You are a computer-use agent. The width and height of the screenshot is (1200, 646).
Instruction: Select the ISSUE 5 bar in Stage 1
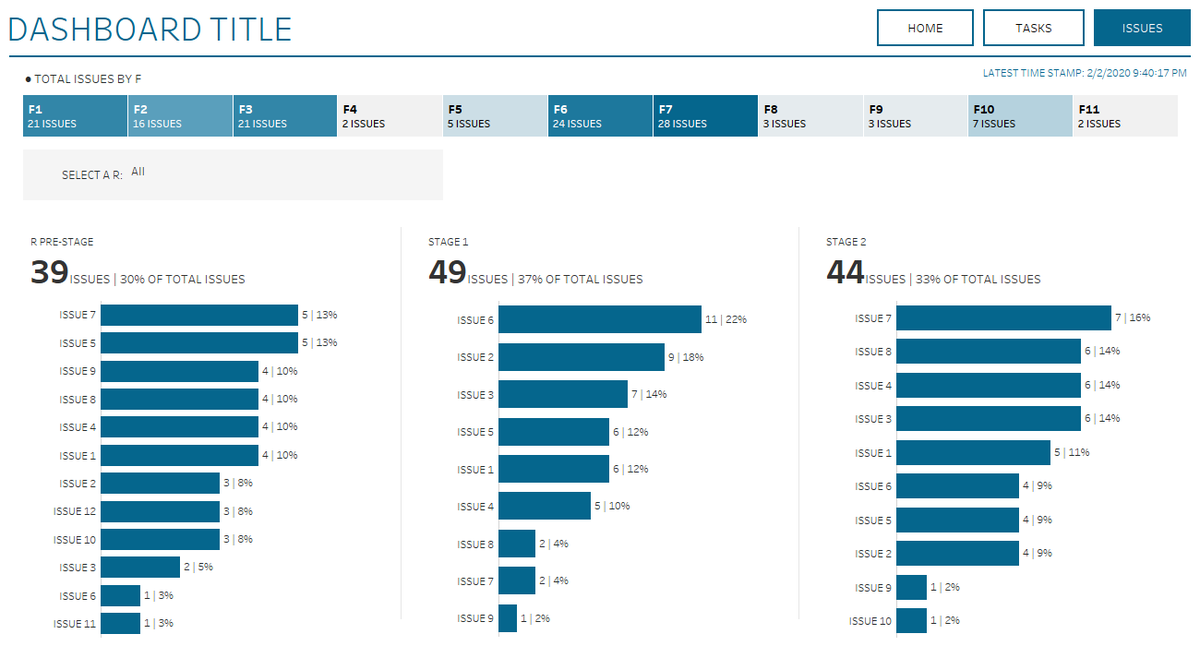tap(554, 432)
